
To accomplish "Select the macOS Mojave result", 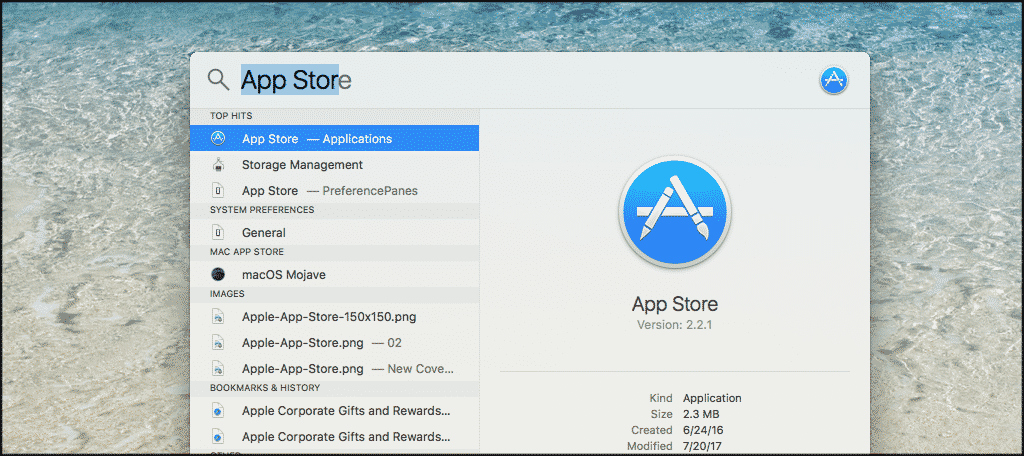I will click(334, 274).
